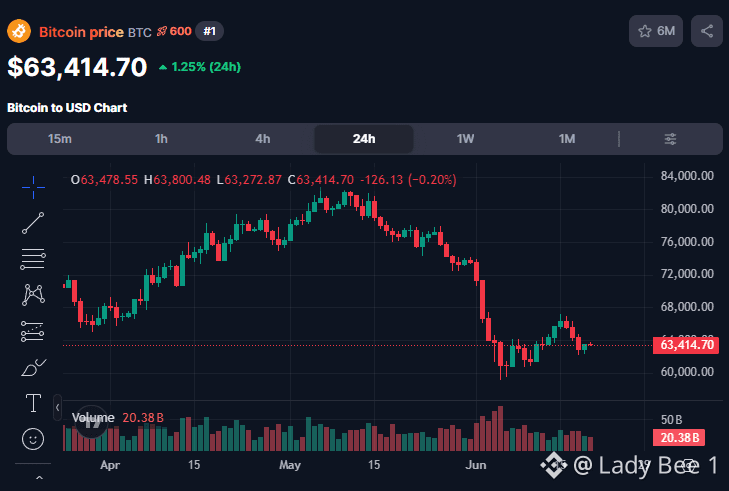Switch to the 15m interval
This screenshot has width=729, height=491.
(x=60, y=139)
